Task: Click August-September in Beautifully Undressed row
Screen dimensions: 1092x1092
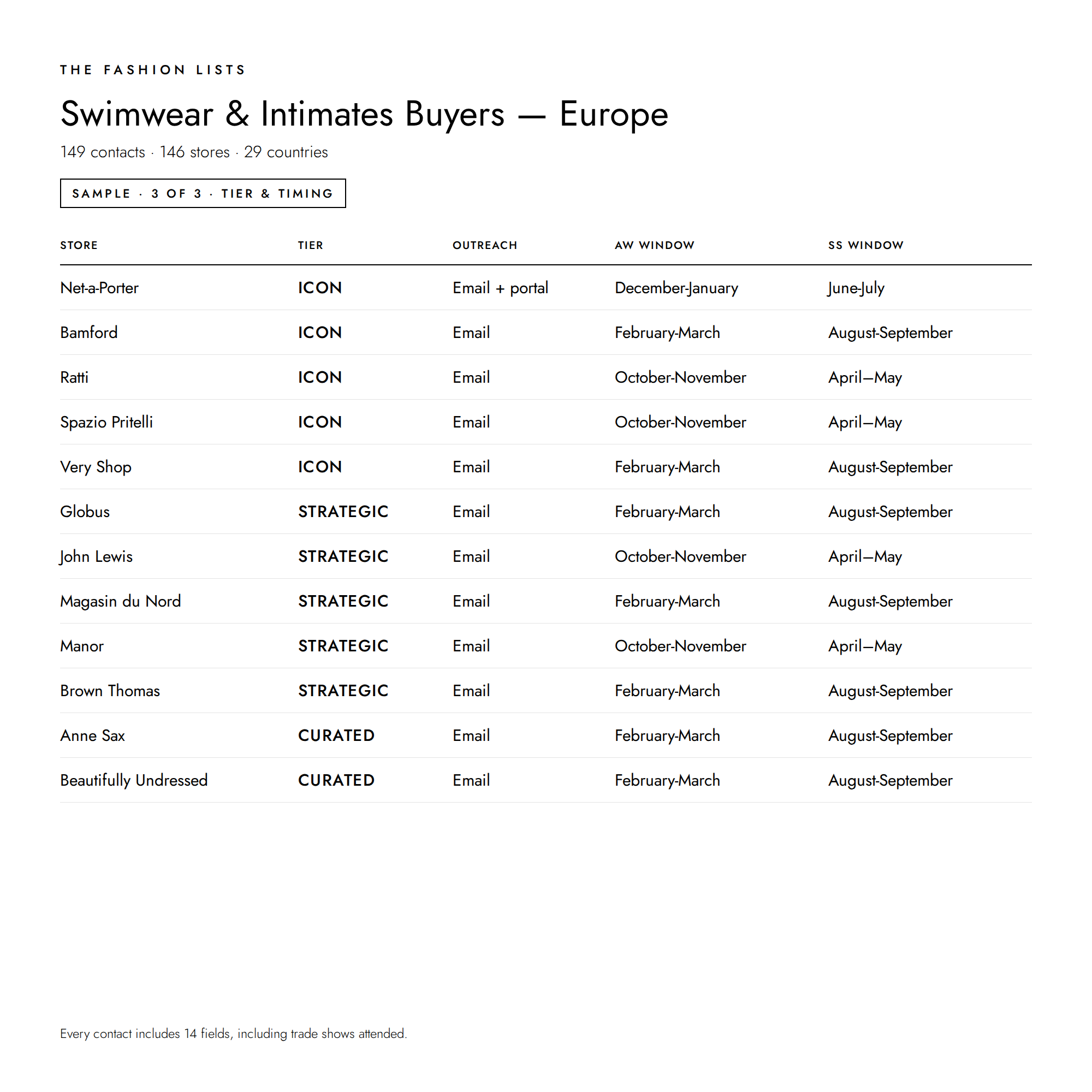Action: click(891, 780)
